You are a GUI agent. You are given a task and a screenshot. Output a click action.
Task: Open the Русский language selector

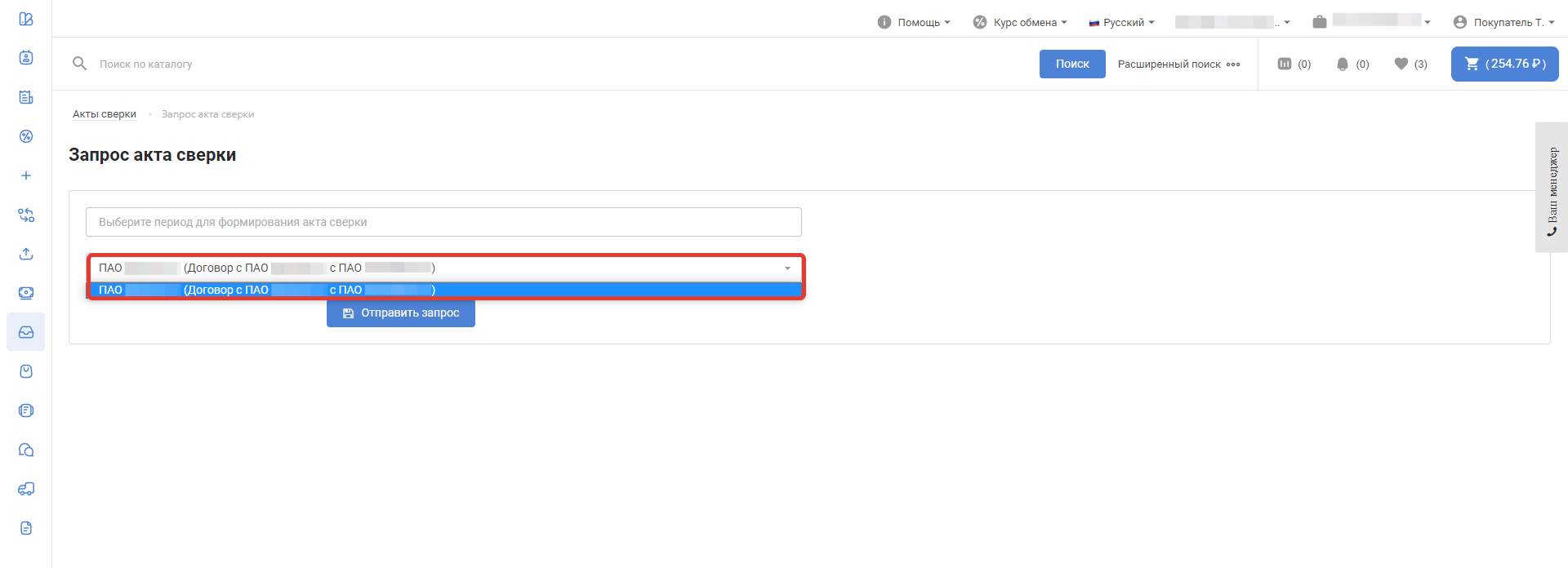1122,22
